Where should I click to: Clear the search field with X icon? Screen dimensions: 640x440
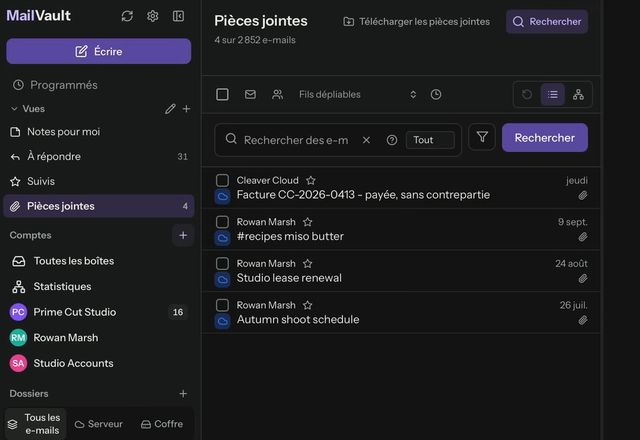click(x=366, y=140)
